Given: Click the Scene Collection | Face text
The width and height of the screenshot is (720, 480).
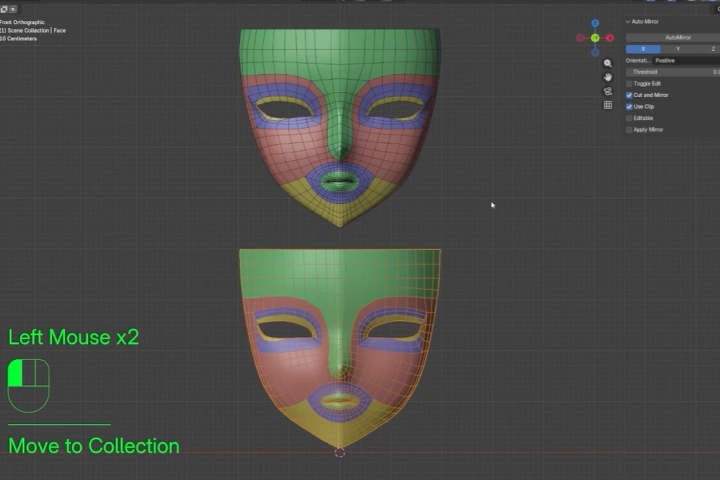Looking at the screenshot, I should coord(37,30).
